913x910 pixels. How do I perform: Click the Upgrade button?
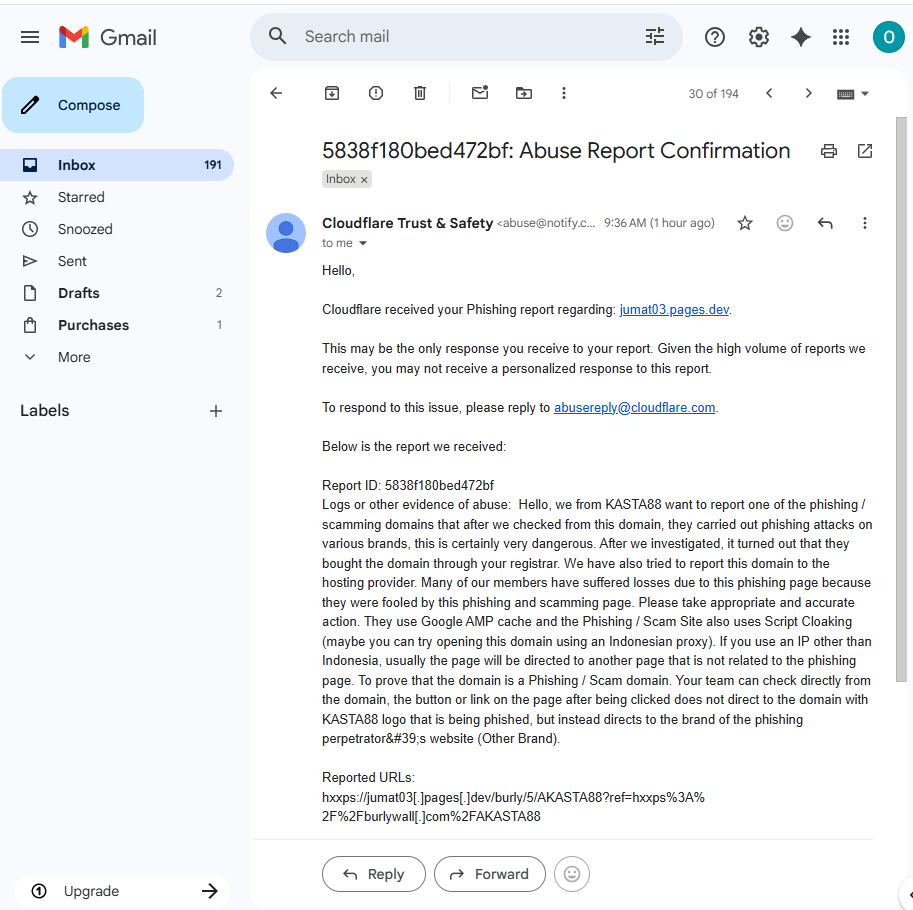(122, 891)
